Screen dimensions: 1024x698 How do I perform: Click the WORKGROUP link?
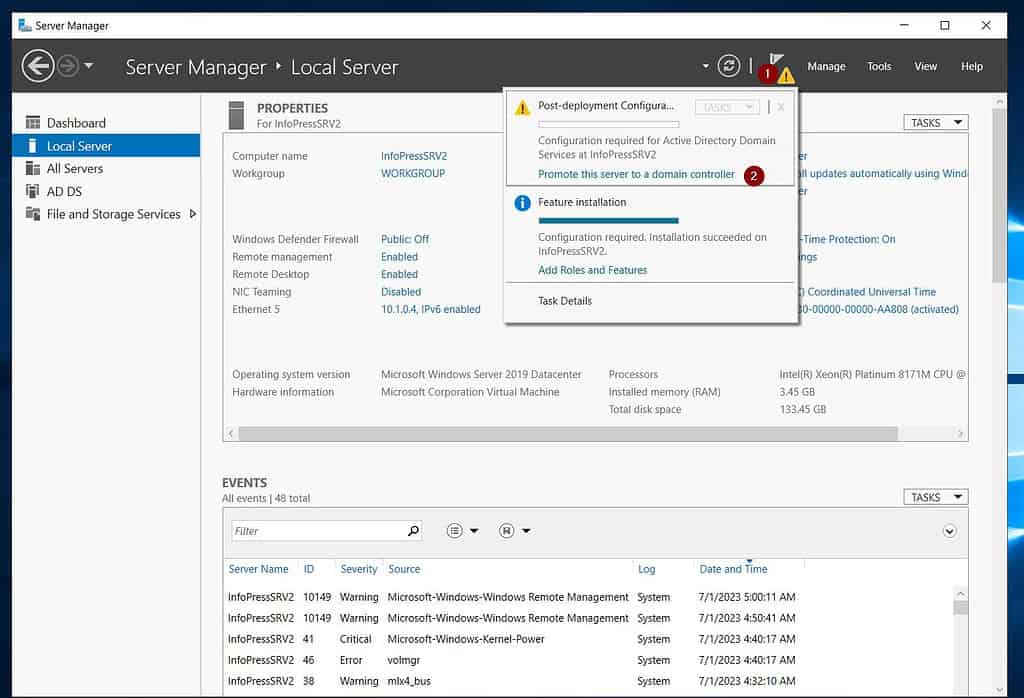(x=413, y=174)
